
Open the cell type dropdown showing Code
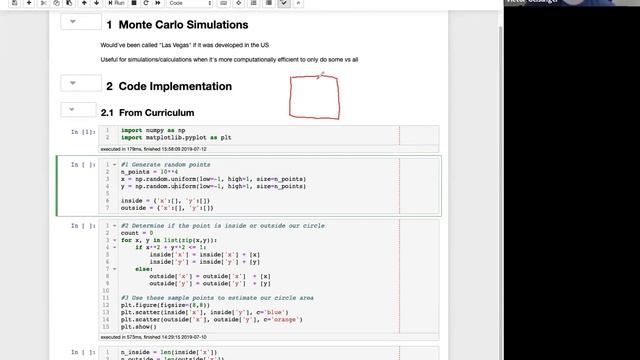click(190, 3)
